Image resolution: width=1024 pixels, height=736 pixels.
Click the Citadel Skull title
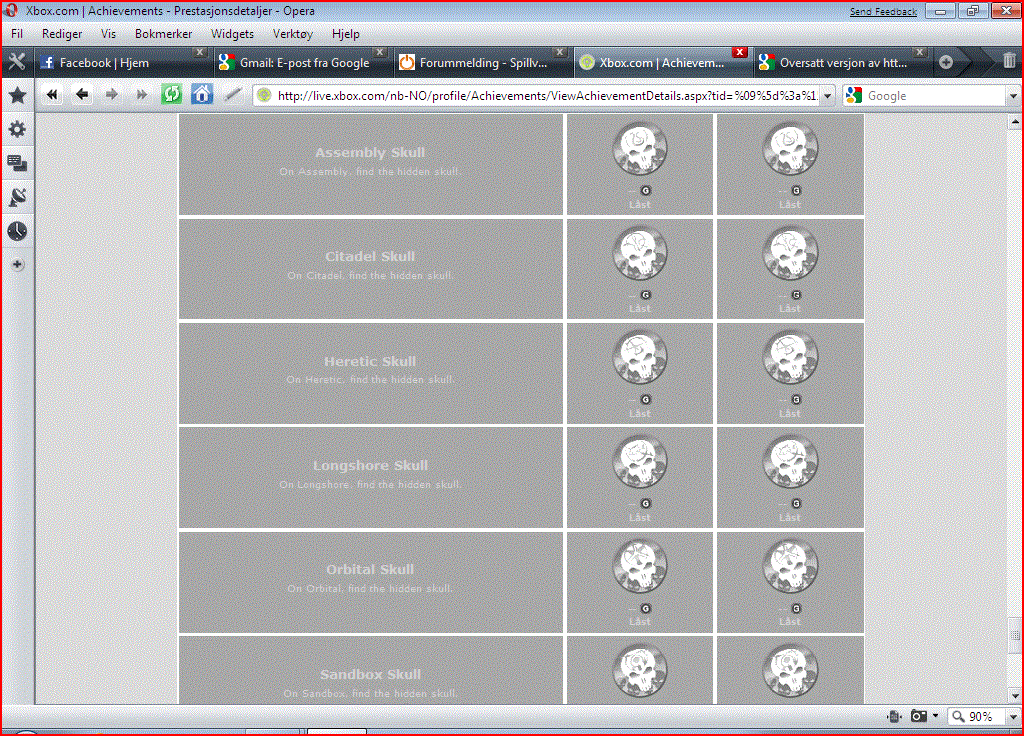coord(370,257)
